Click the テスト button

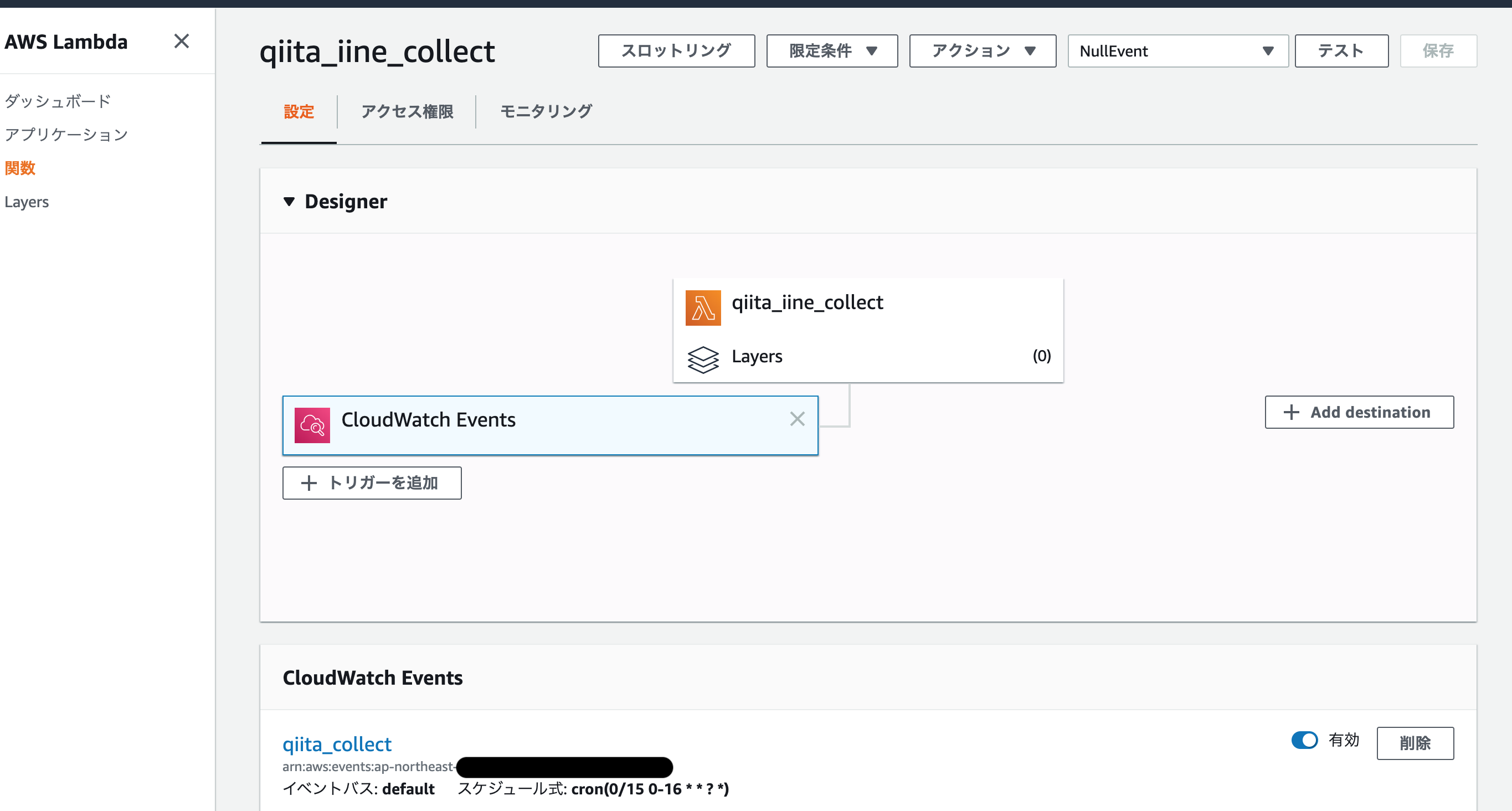(1341, 51)
